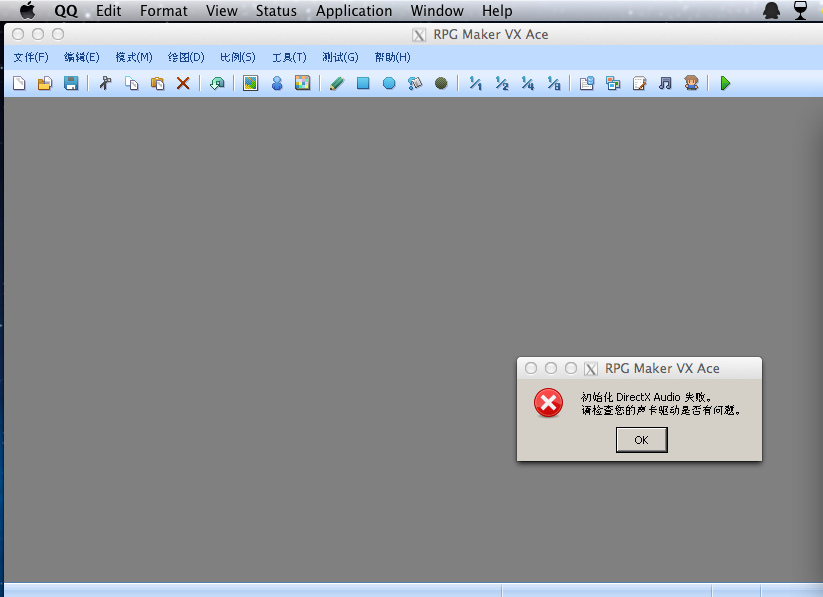Open the Database icon
The image size is (823, 597).
coord(587,83)
